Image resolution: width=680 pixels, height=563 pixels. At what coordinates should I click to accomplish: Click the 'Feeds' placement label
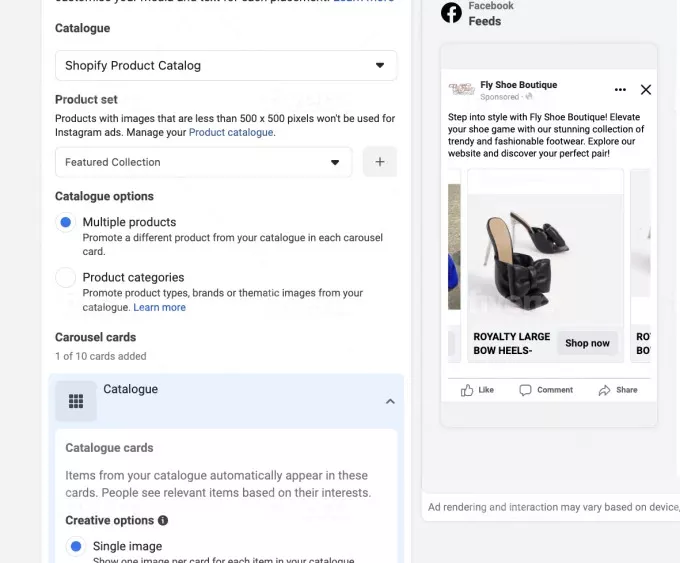pos(484,21)
